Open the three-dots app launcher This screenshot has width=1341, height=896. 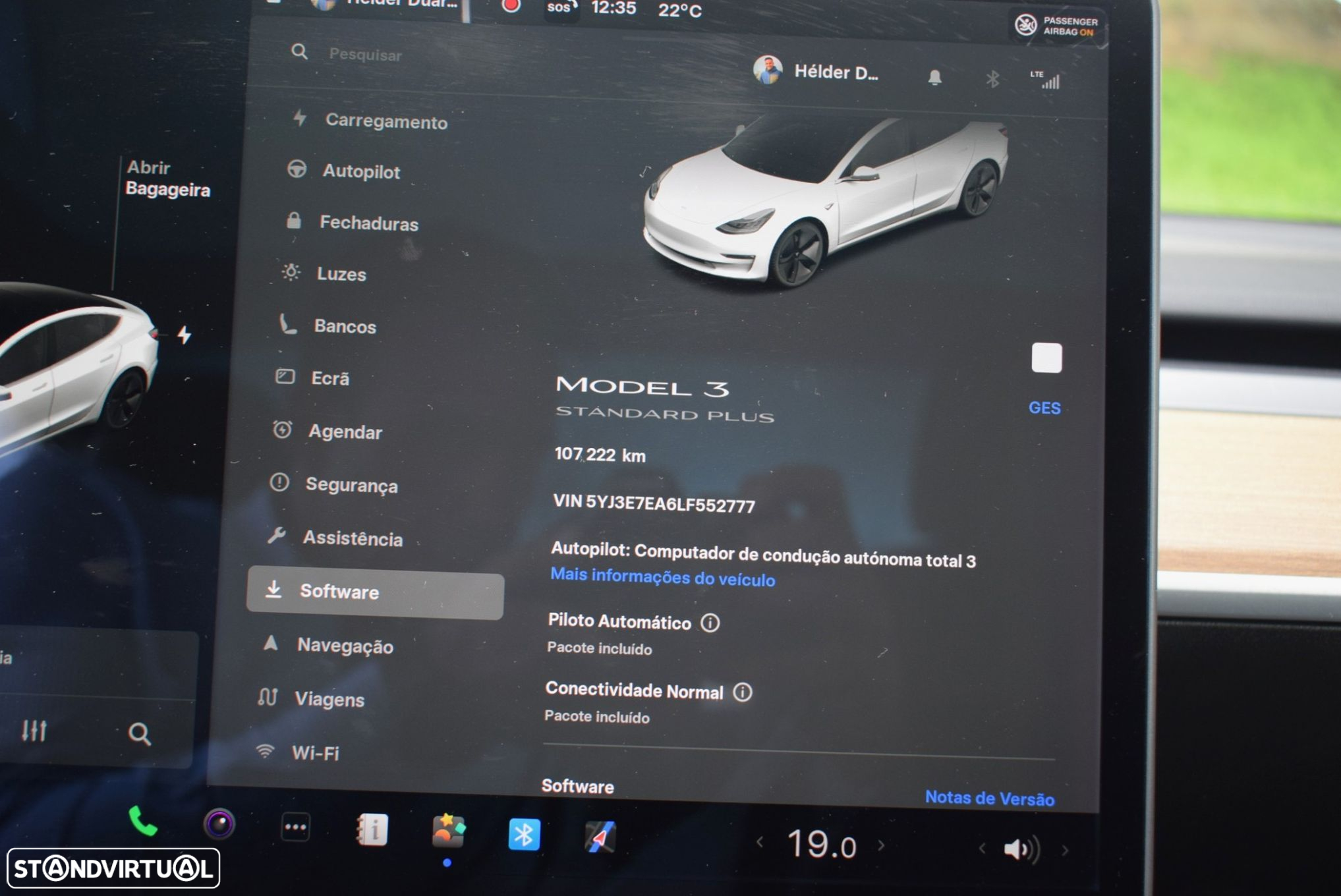click(295, 827)
